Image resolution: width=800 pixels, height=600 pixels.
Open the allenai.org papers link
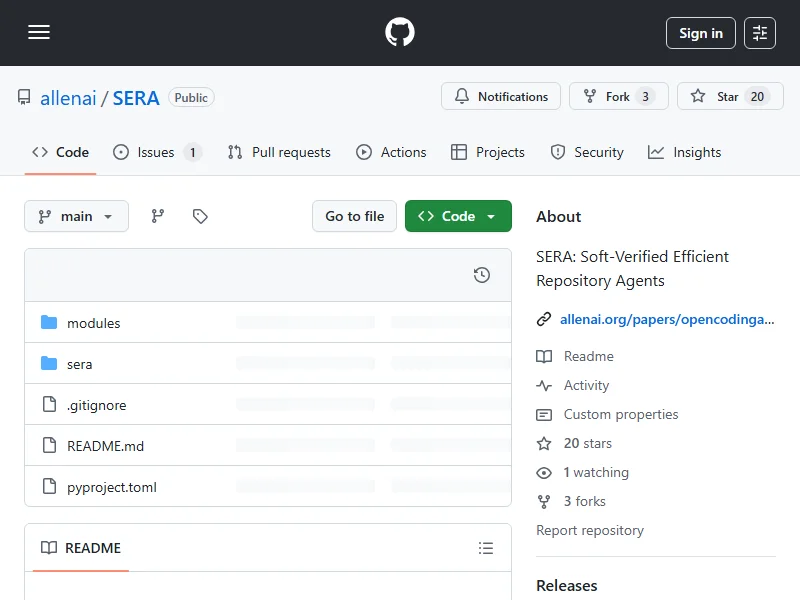coord(666,319)
